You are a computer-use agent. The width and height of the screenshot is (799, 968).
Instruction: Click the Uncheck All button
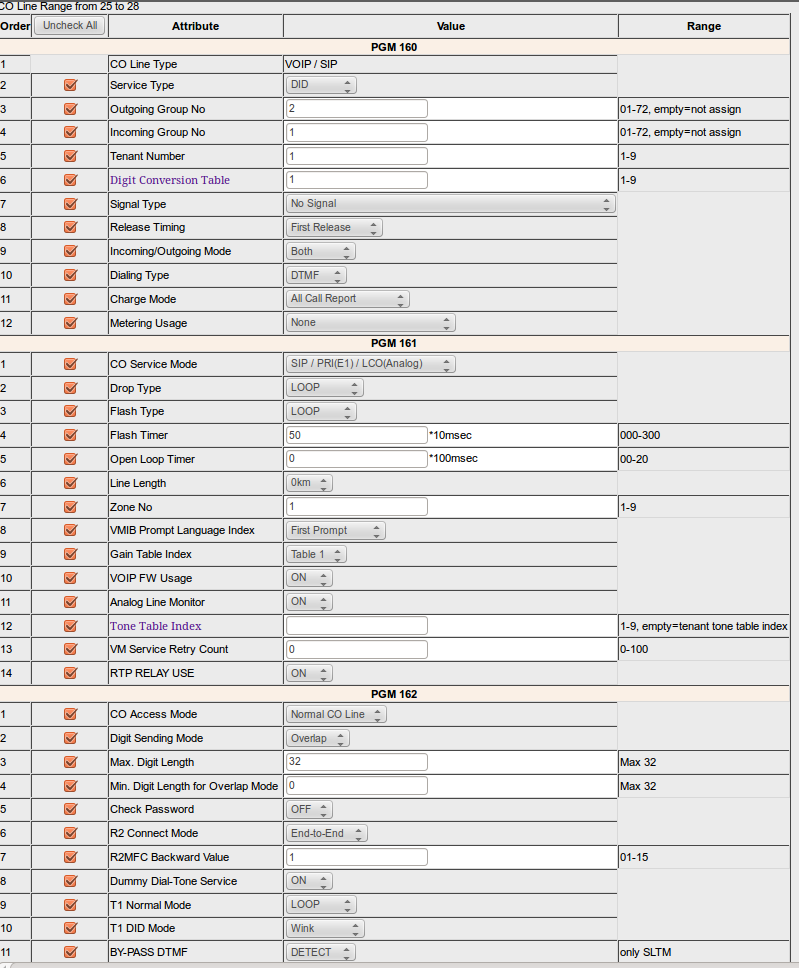coord(70,25)
